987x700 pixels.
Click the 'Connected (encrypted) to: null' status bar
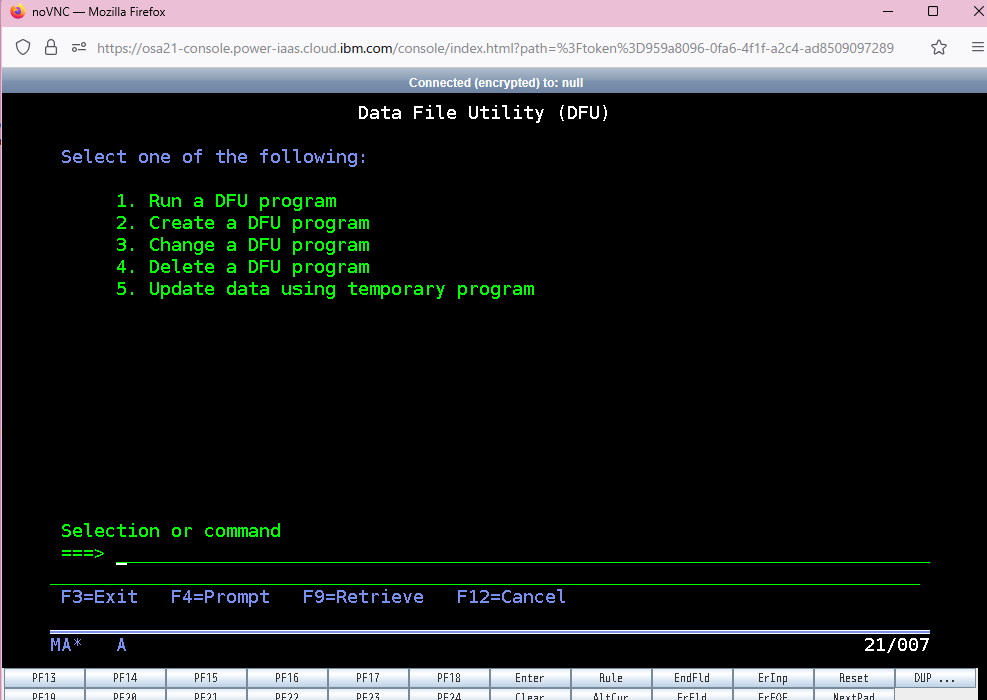click(x=495, y=82)
